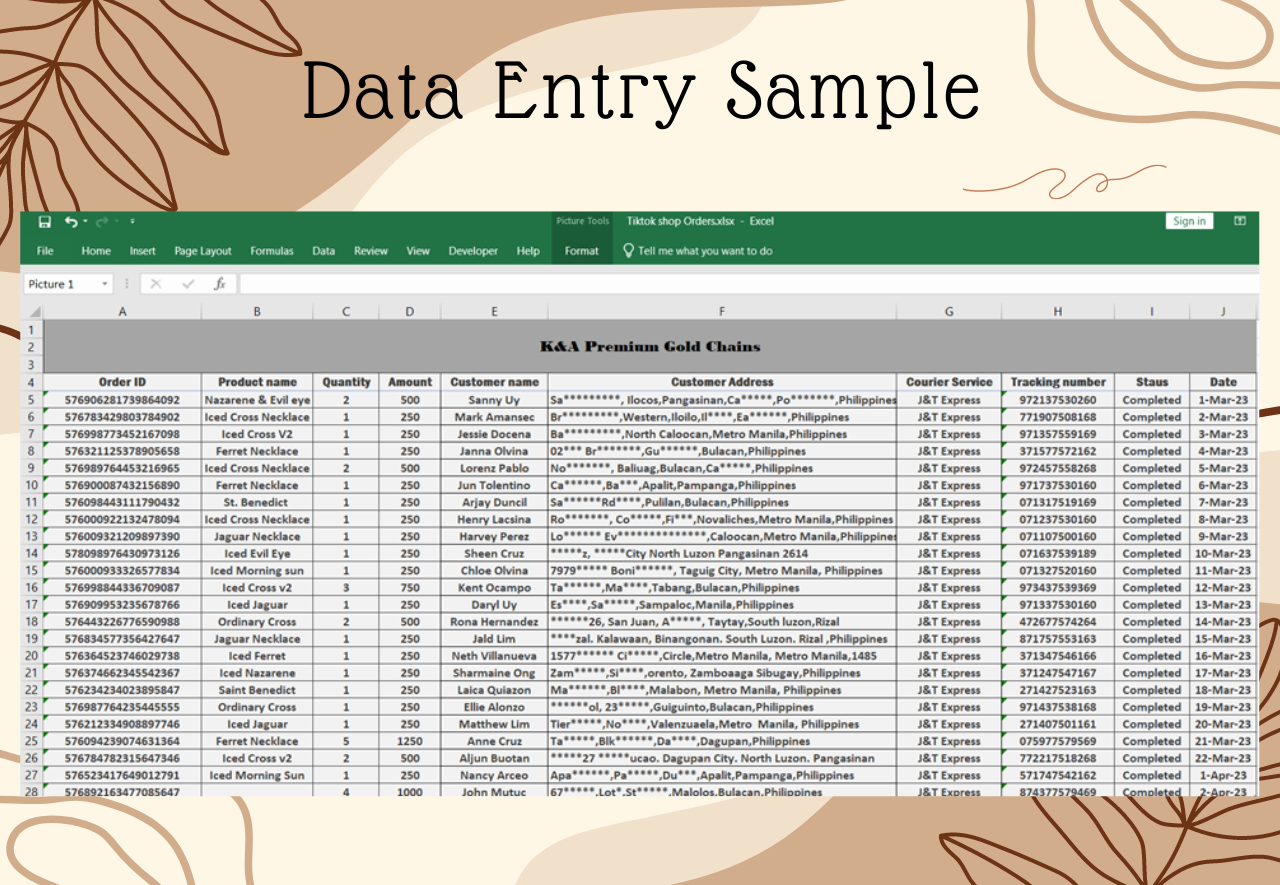Switch to the Review tab
Image resolution: width=1280 pixels, height=885 pixels.
(371, 251)
